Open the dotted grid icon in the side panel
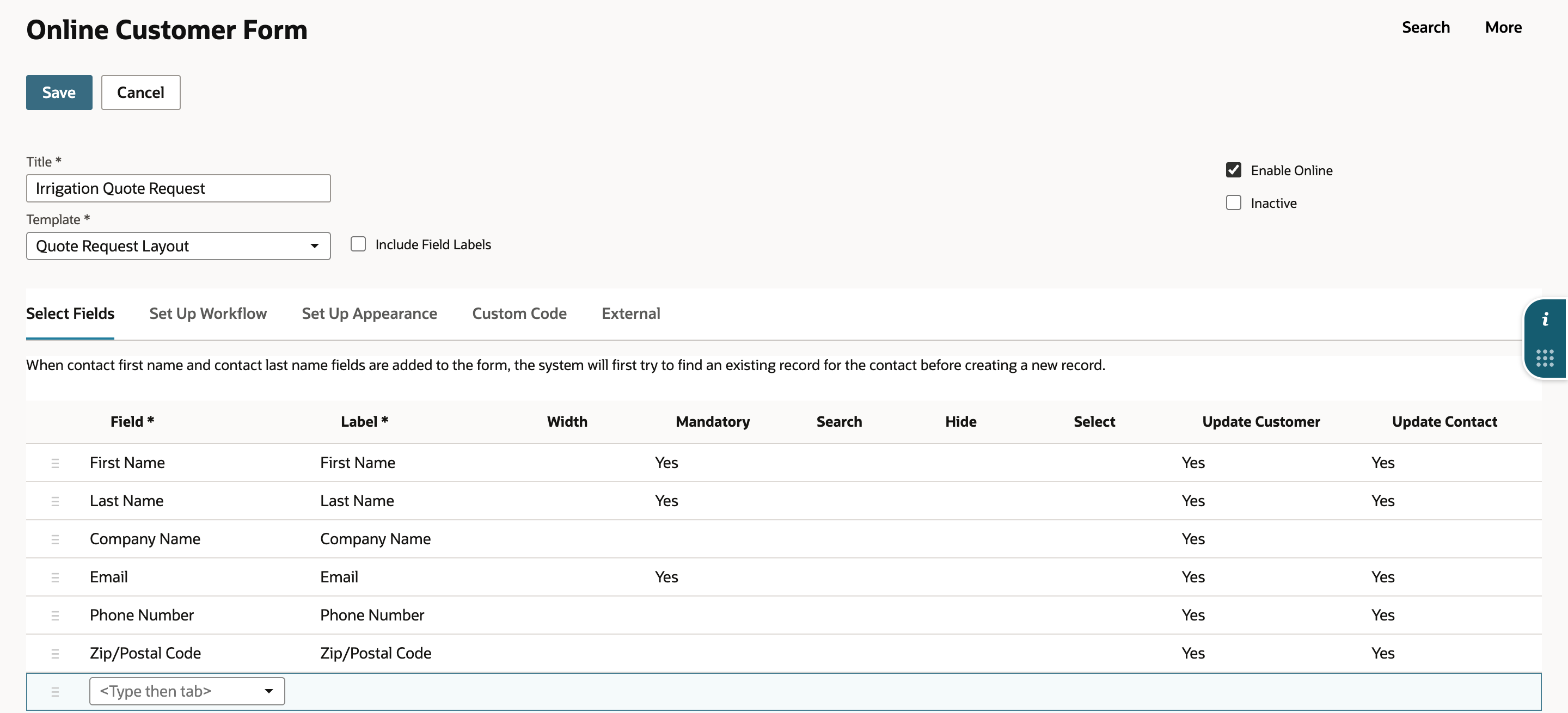The image size is (1568, 713). [1545, 358]
